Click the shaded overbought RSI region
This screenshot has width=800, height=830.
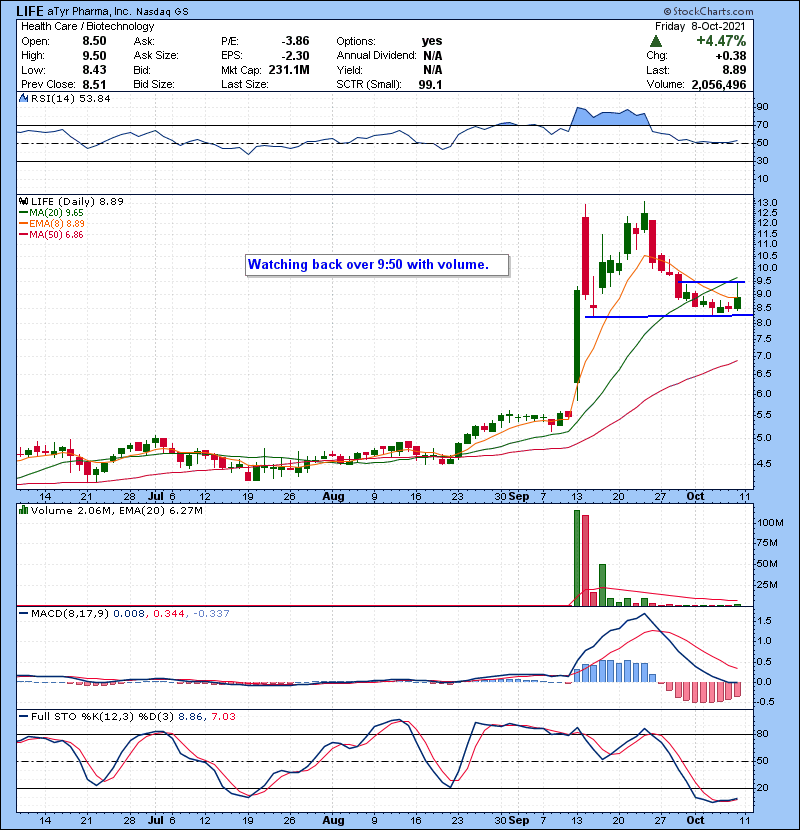point(607,116)
